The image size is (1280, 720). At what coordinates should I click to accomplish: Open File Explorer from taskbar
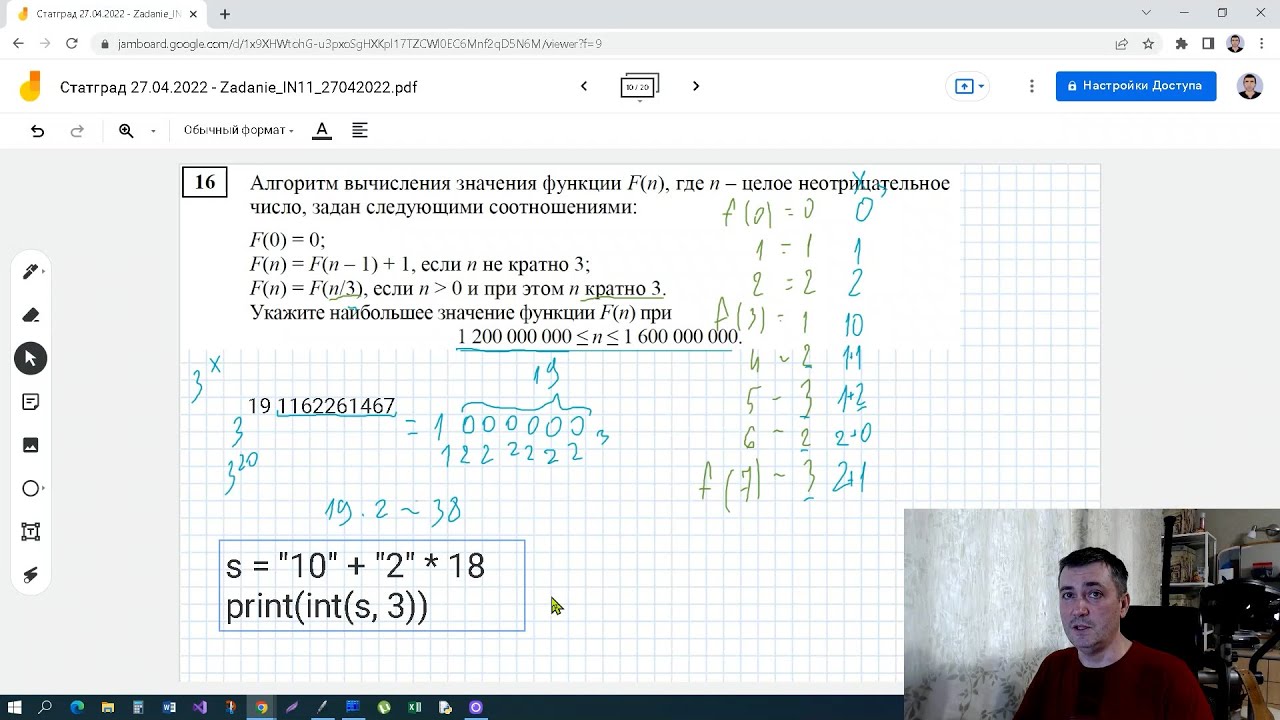tap(108, 707)
